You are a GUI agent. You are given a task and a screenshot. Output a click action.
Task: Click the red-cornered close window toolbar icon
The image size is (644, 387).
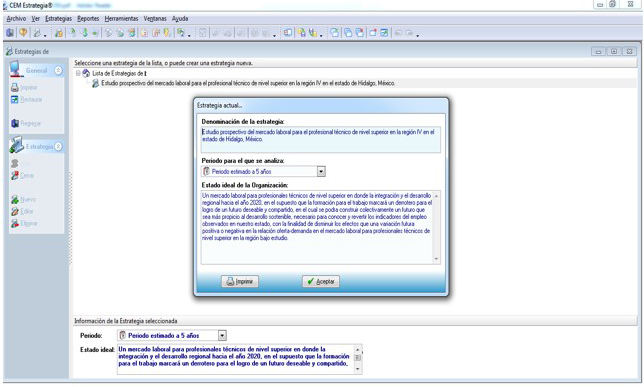(x=373, y=33)
